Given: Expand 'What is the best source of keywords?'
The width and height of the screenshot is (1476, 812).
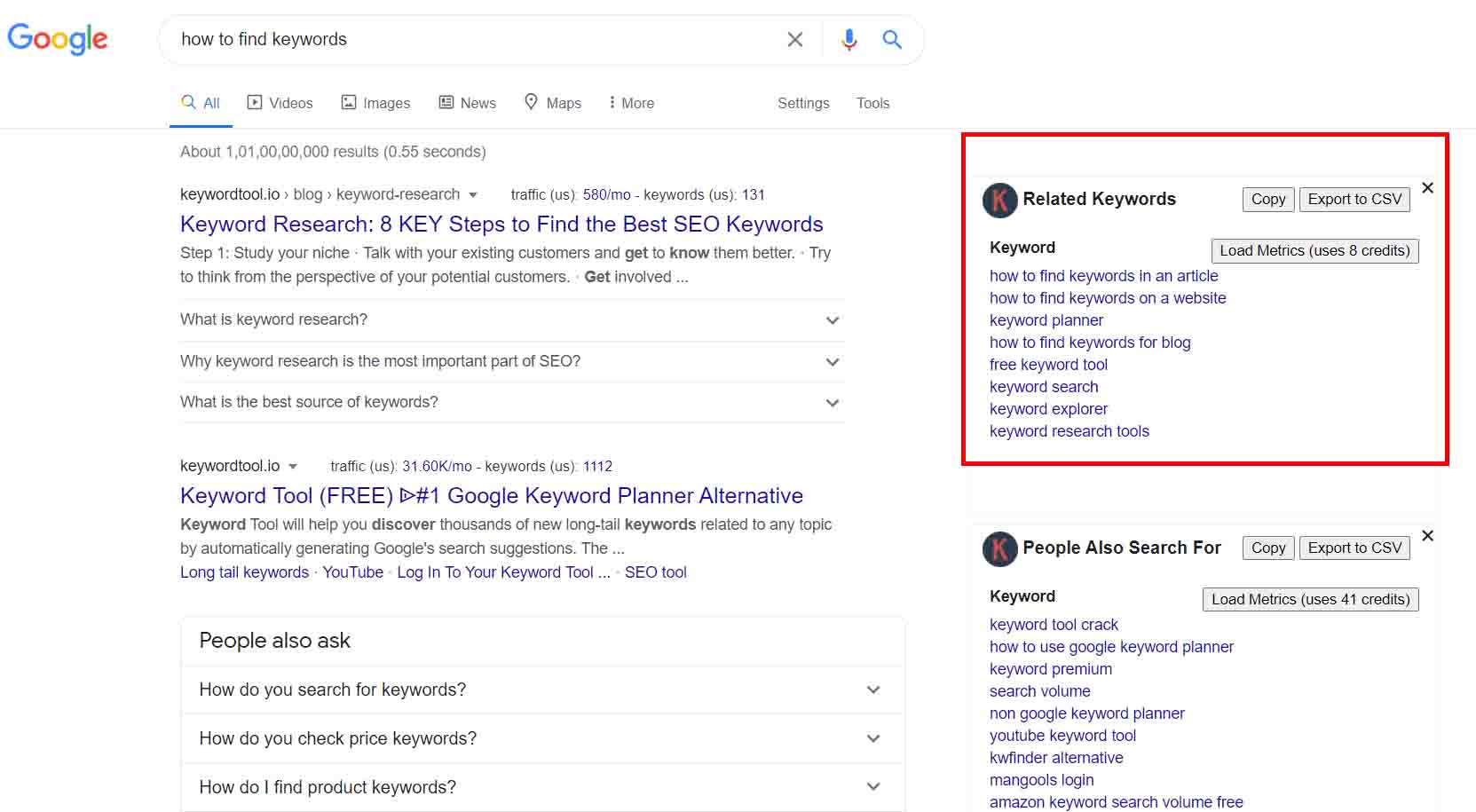Looking at the screenshot, I should tap(511, 402).
